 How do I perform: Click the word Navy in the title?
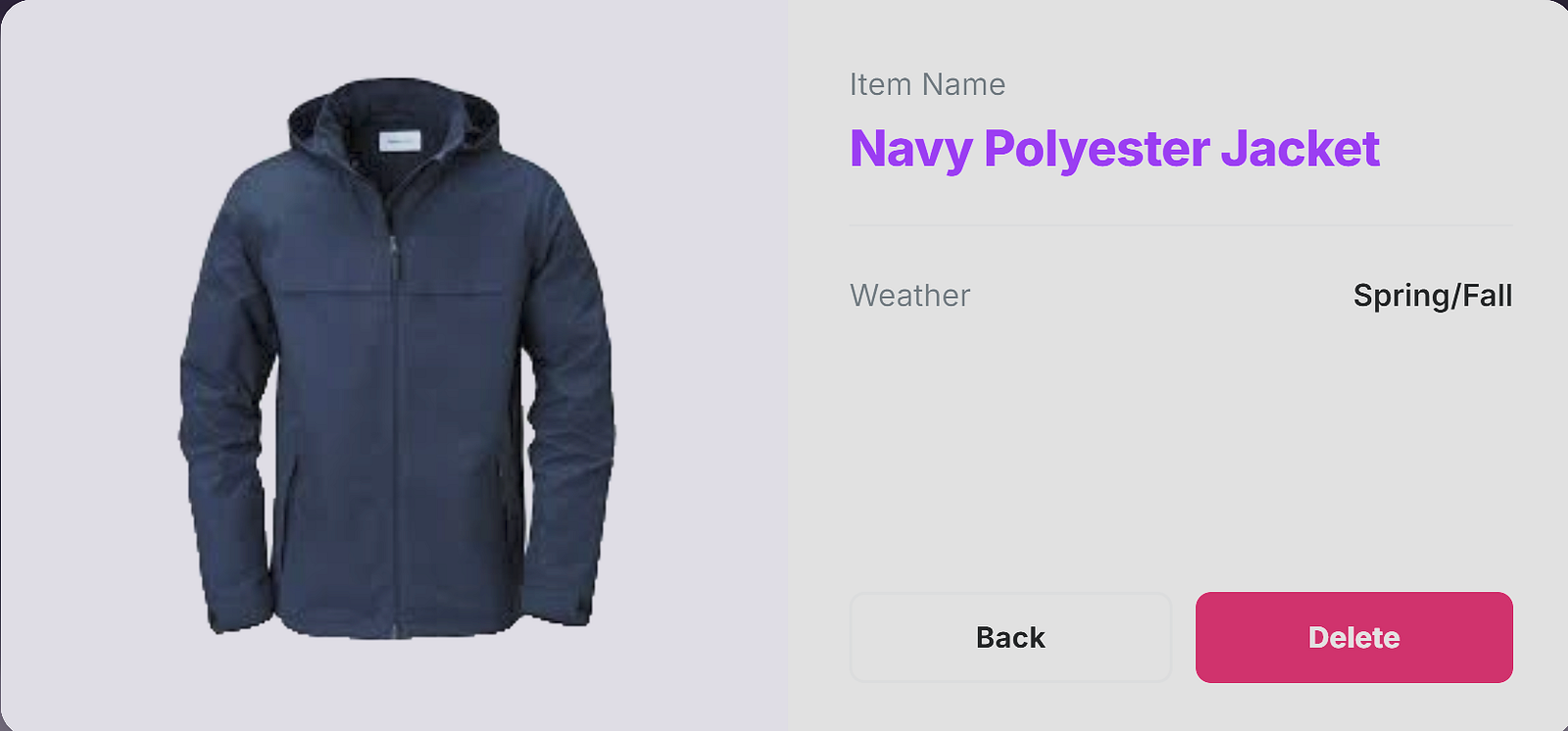(910, 149)
